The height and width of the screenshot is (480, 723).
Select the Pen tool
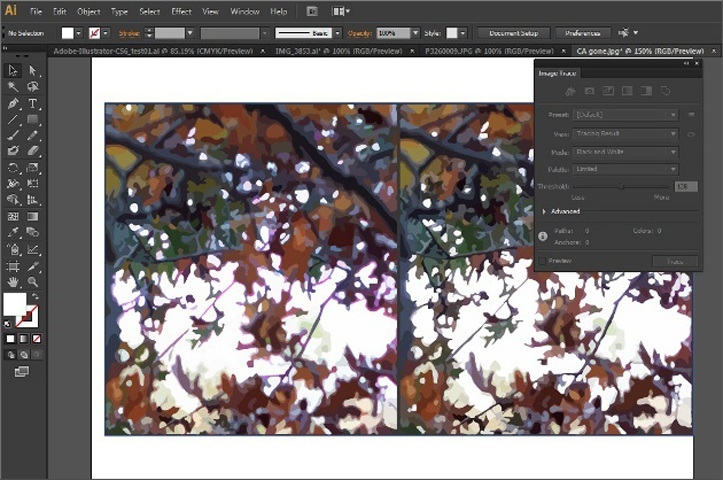(x=13, y=103)
